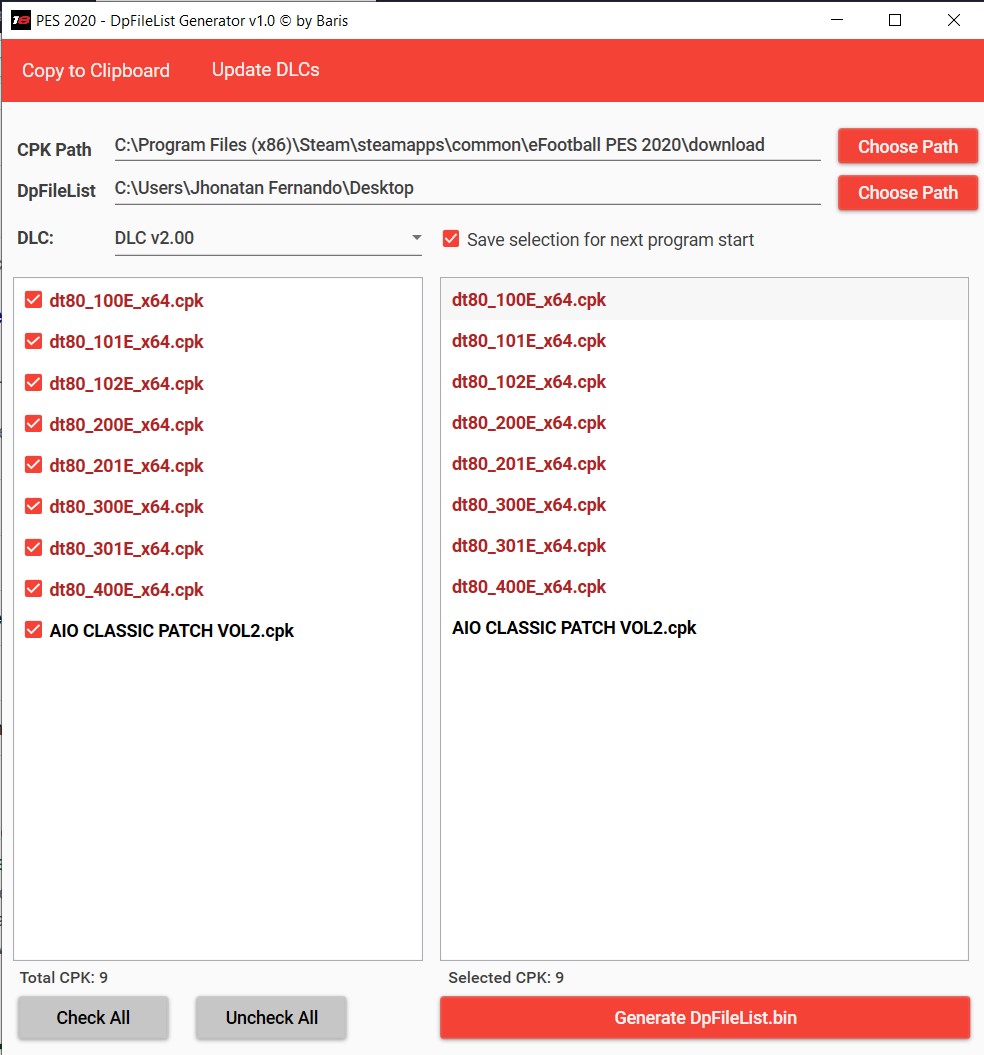
Task: Click into the CPK Path input field
Action: 467,145
